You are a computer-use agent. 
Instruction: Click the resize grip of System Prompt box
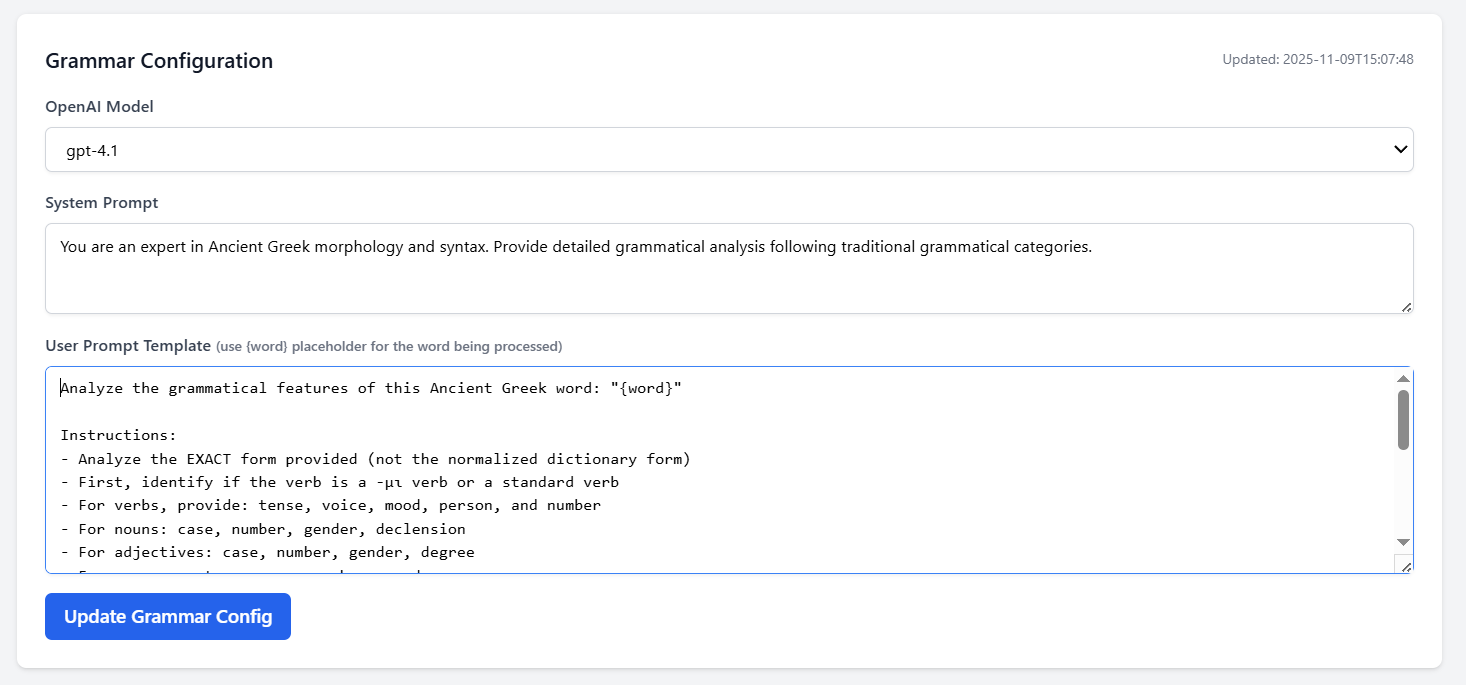pos(1406,307)
